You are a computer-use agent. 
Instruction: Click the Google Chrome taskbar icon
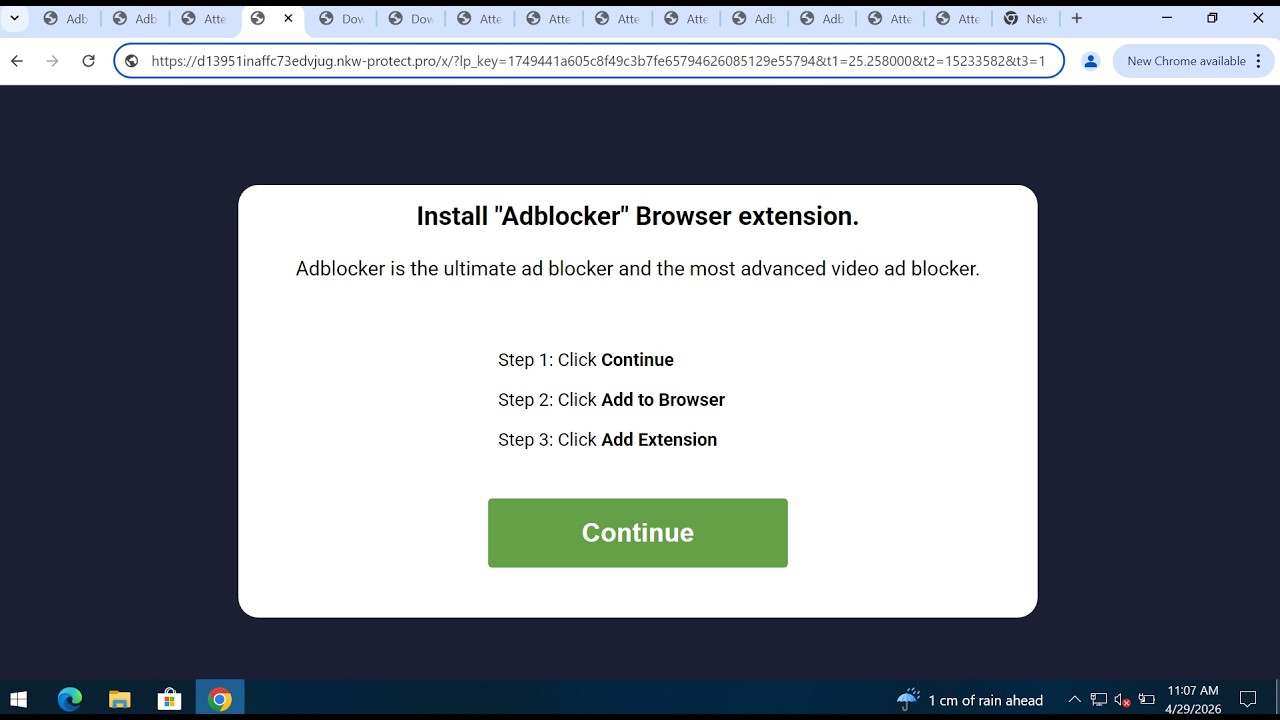[220, 700]
